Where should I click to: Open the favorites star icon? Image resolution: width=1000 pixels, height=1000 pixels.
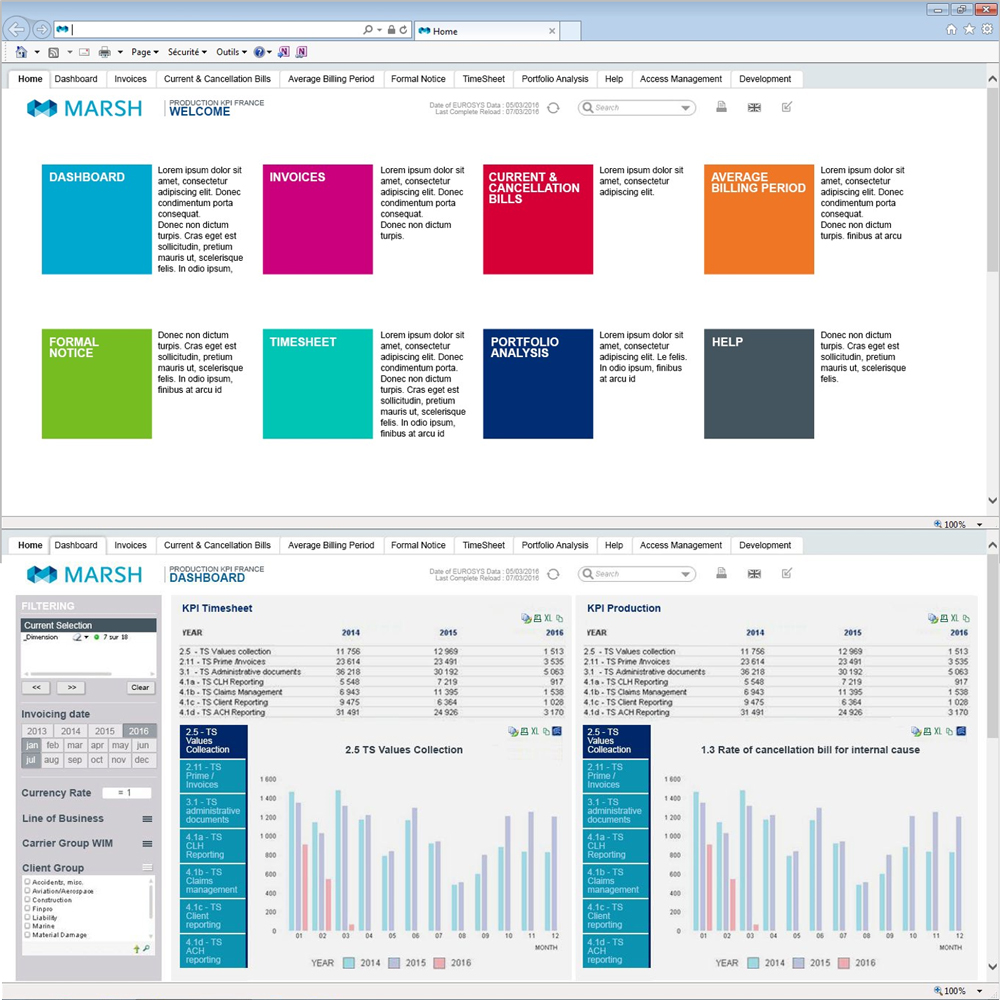(x=969, y=29)
